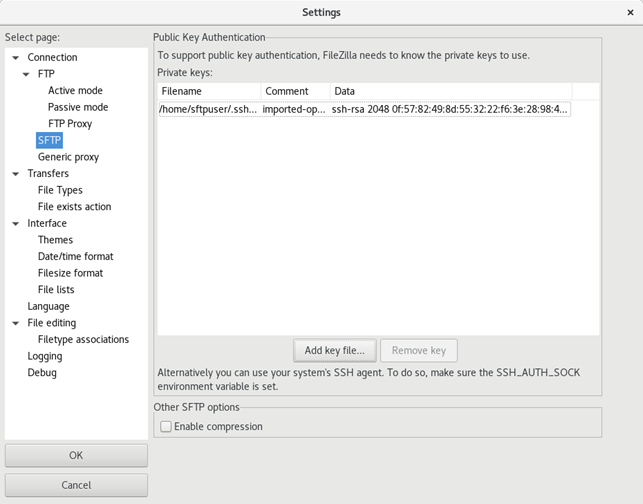Sort keys by Filename column header
Screen dimensions: 643x504
[209, 91]
